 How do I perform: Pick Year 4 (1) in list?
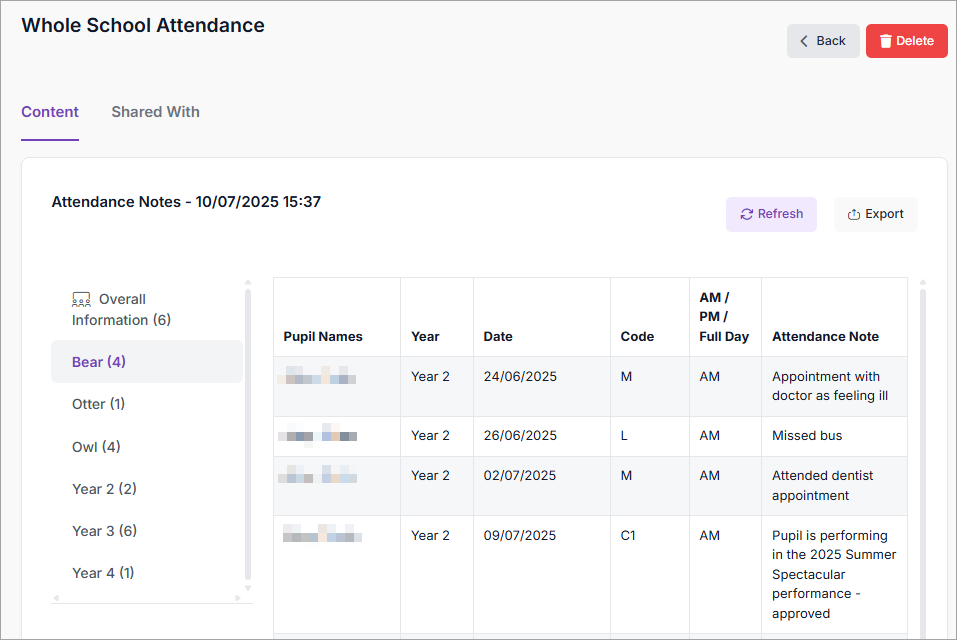click(x=103, y=573)
